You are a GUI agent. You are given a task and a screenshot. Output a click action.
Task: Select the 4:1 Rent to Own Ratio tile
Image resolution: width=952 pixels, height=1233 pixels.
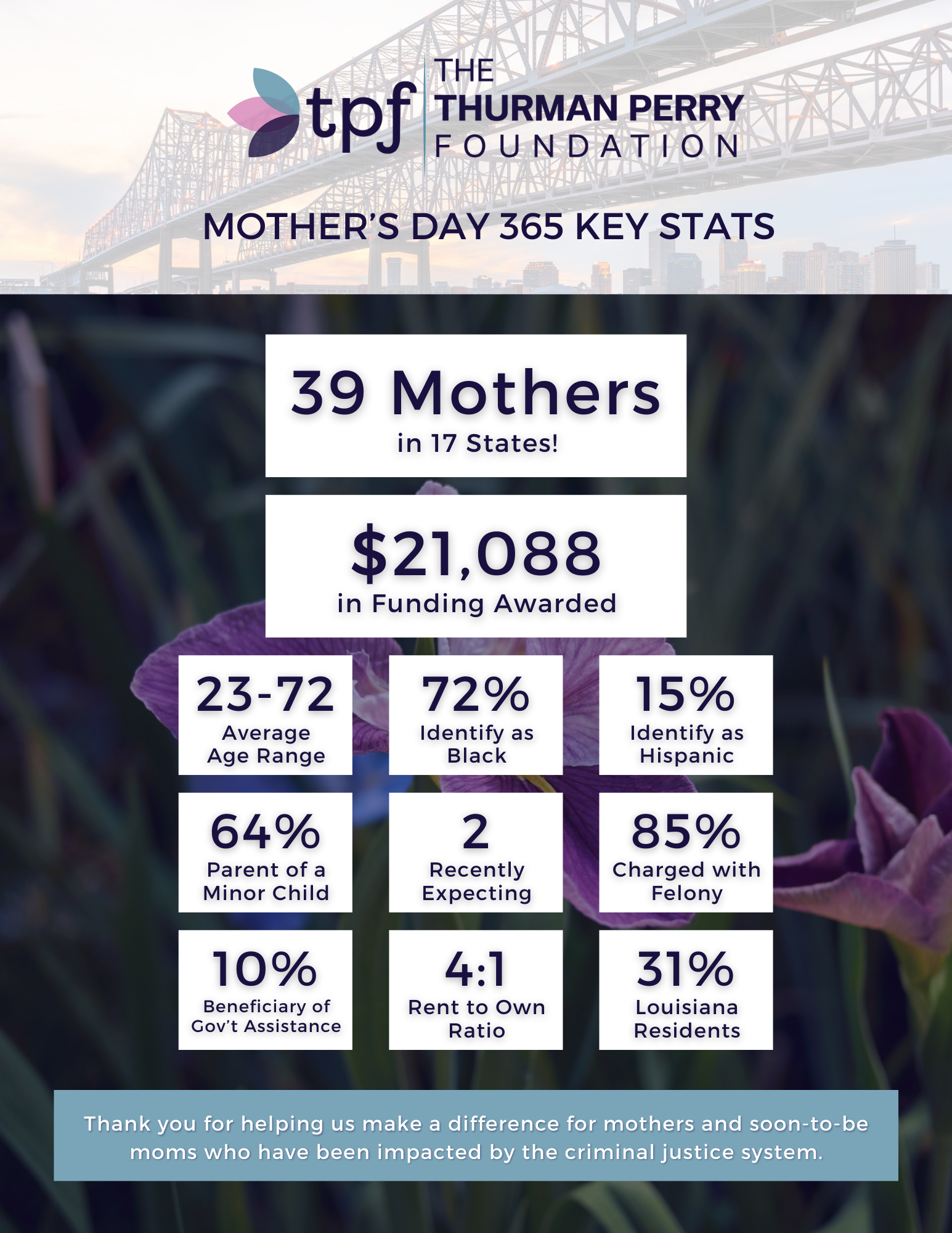click(476, 990)
